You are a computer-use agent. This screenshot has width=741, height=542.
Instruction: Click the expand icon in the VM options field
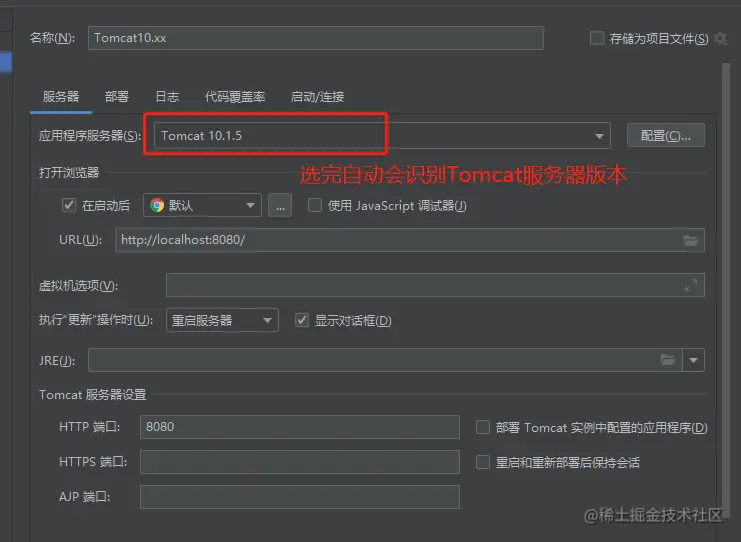(690, 285)
